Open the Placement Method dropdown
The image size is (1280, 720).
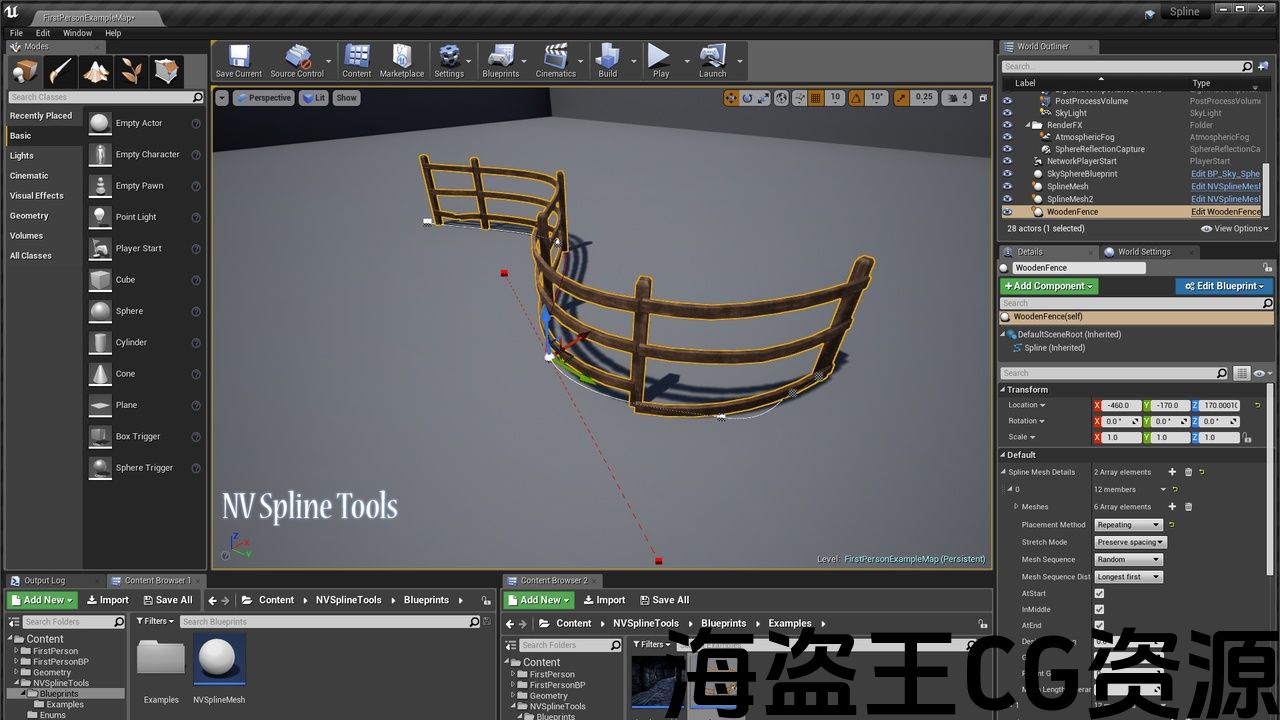point(1128,525)
